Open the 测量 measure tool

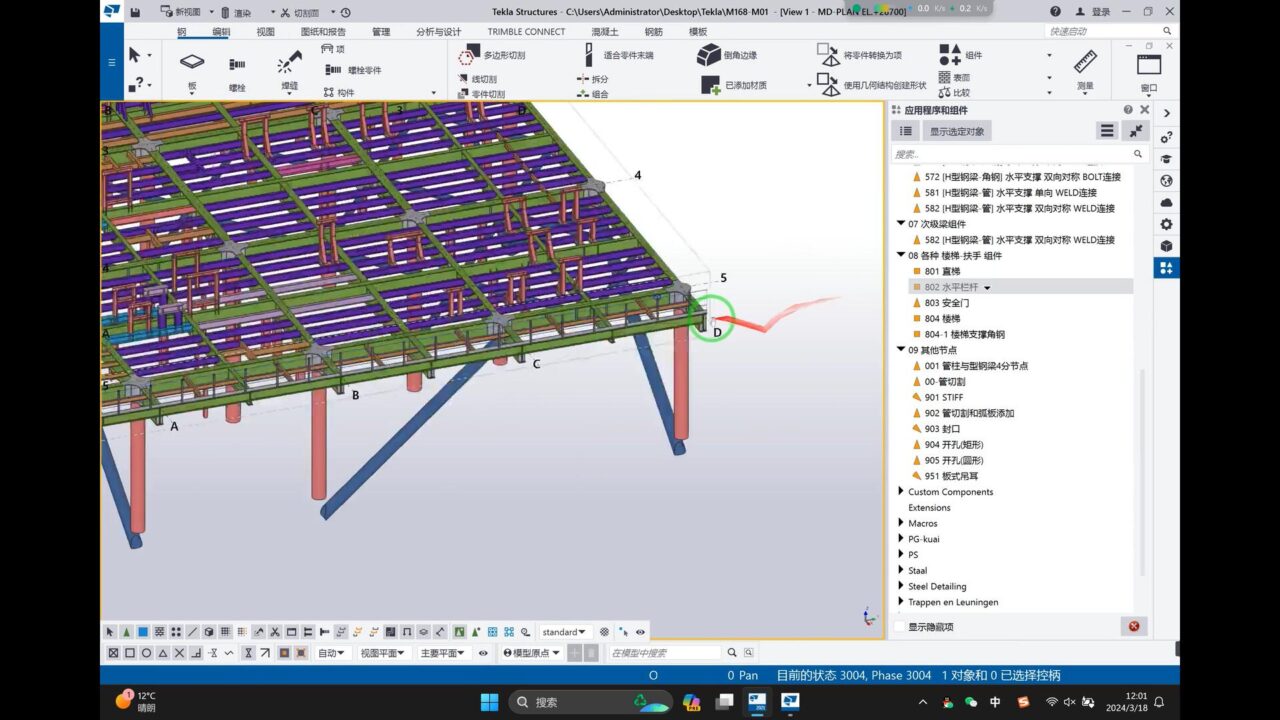click(1085, 70)
